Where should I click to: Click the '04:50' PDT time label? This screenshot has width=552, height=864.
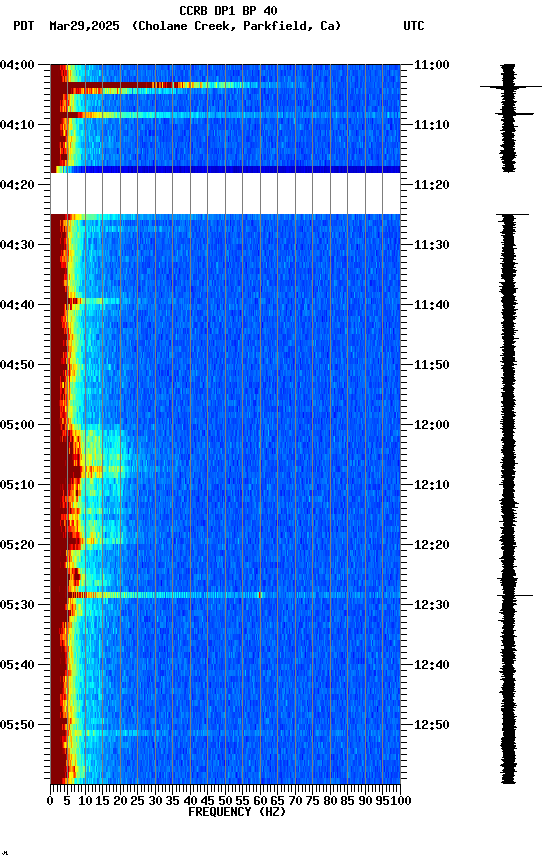click(17, 365)
